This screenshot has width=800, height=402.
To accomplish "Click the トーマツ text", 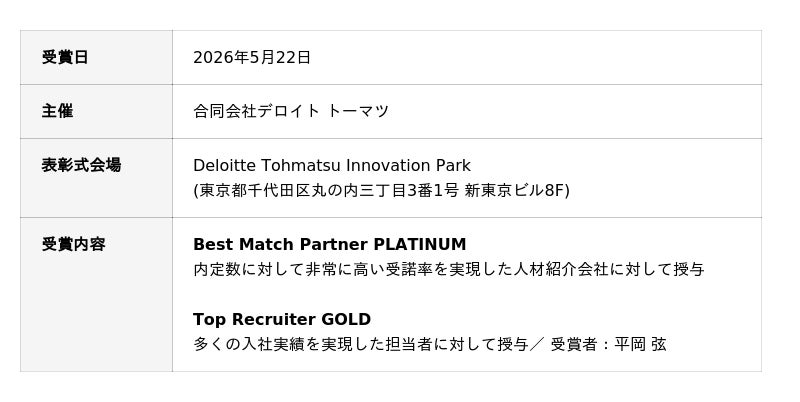I will [x=358, y=111].
